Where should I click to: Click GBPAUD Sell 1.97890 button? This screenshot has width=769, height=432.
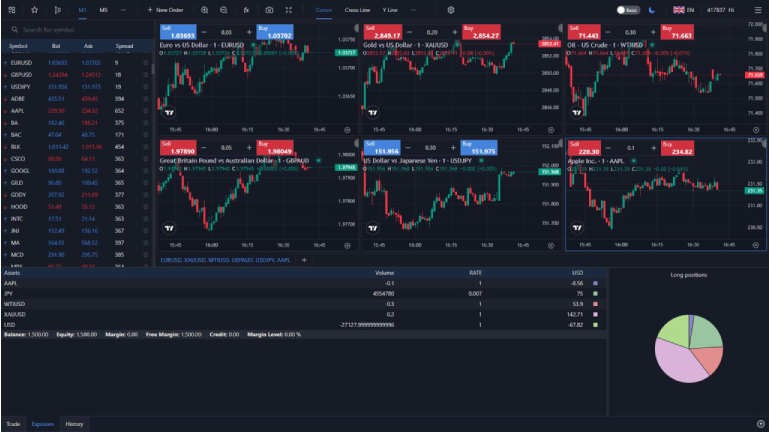coord(178,148)
